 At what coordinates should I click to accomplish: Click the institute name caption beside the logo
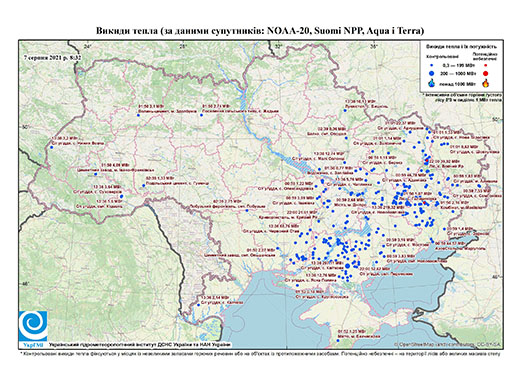(140, 345)
